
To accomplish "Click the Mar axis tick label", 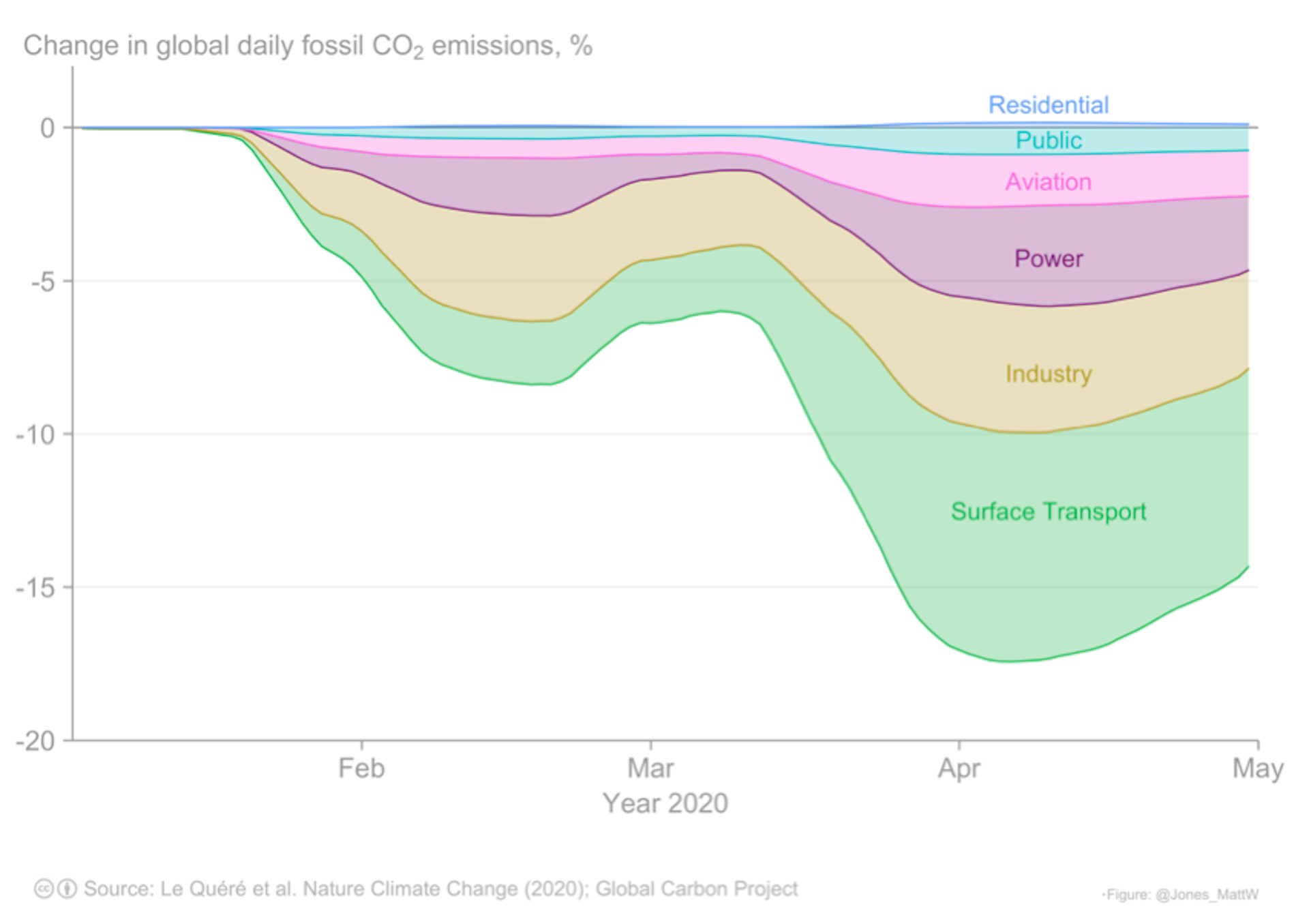I will point(650,769).
